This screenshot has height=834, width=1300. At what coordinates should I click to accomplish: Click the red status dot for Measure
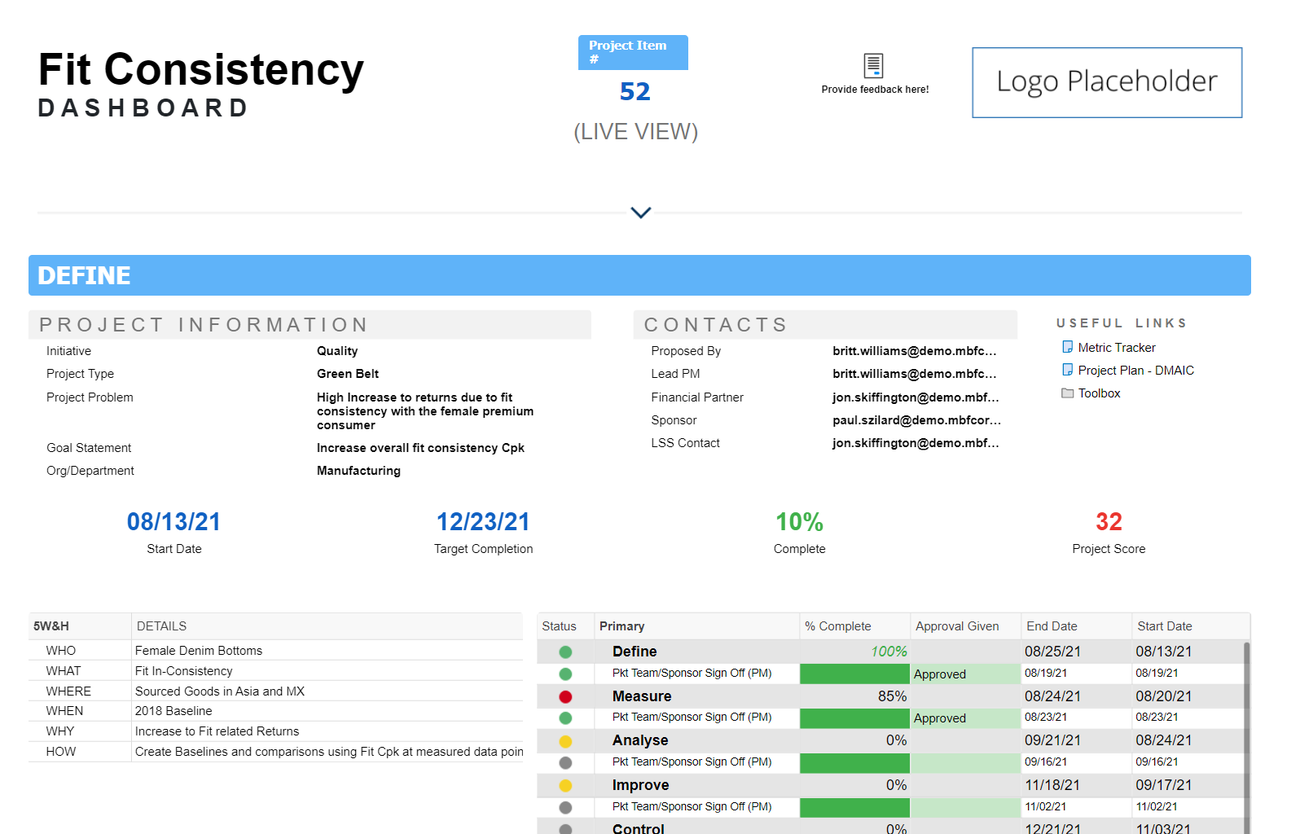pos(565,696)
